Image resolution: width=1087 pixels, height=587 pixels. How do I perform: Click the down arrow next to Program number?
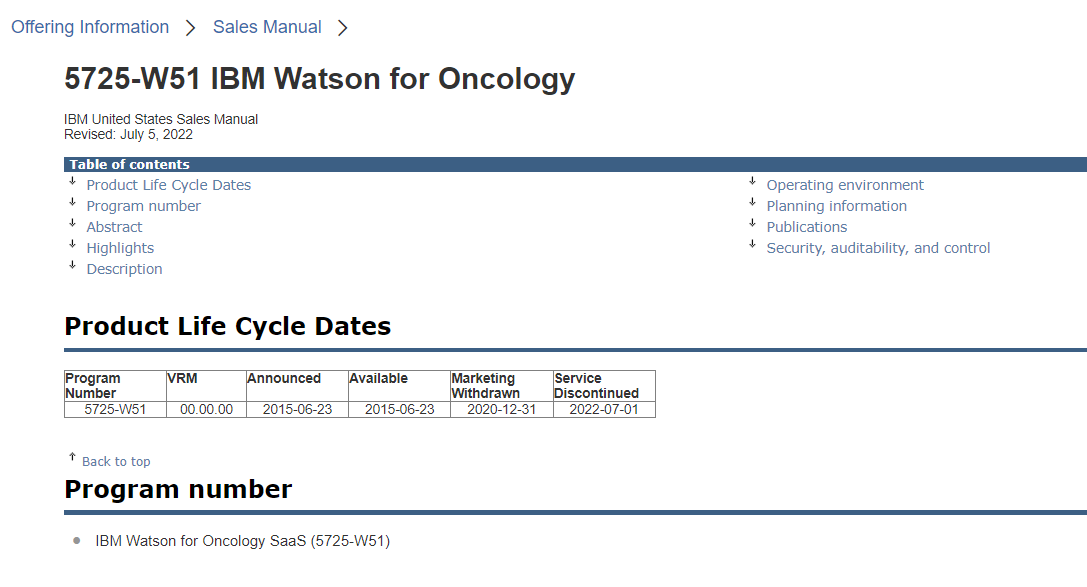[x=72, y=202]
